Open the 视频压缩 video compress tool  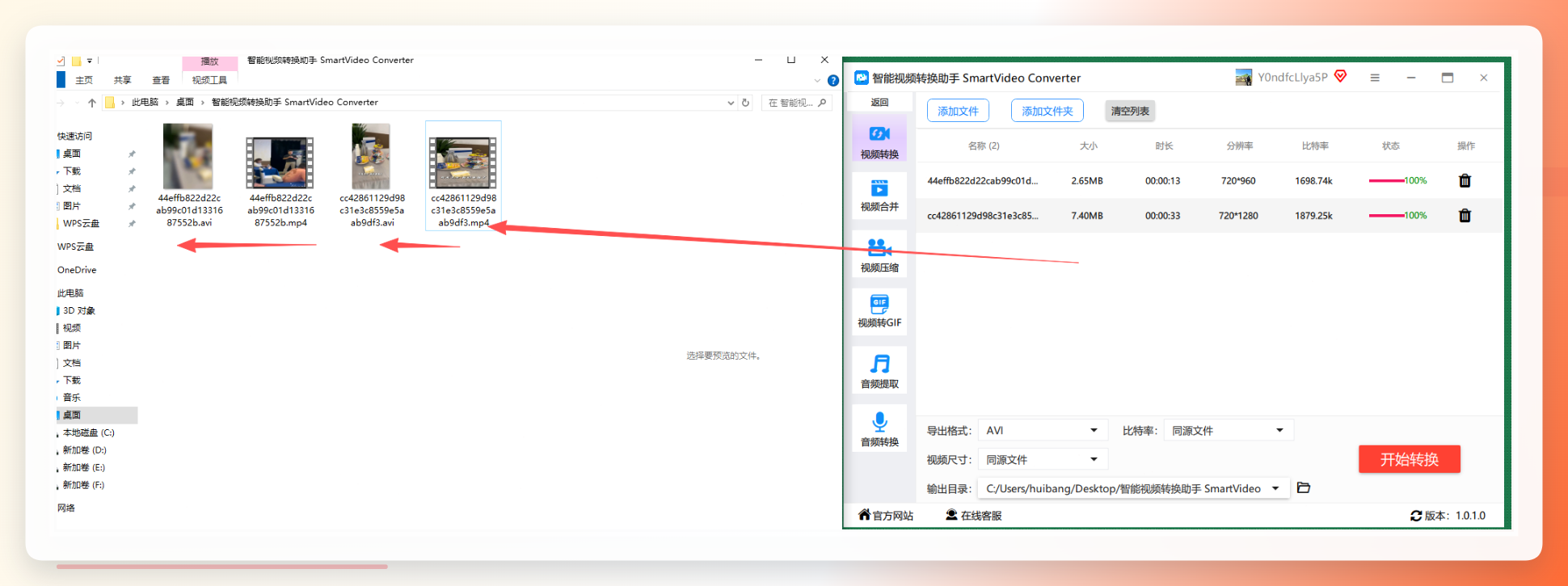pos(879,255)
